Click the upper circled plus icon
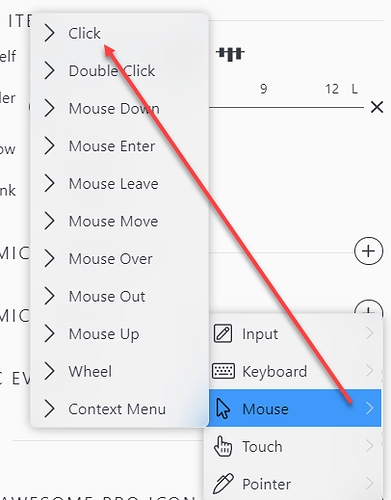 coord(368,251)
